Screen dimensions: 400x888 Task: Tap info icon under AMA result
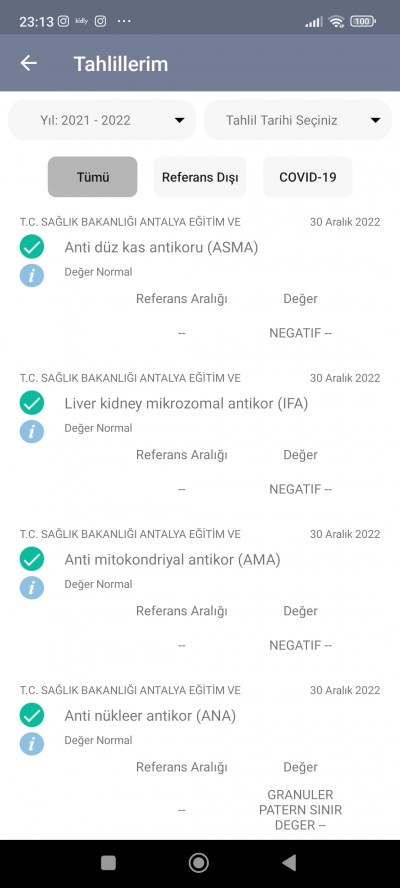coord(32,588)
